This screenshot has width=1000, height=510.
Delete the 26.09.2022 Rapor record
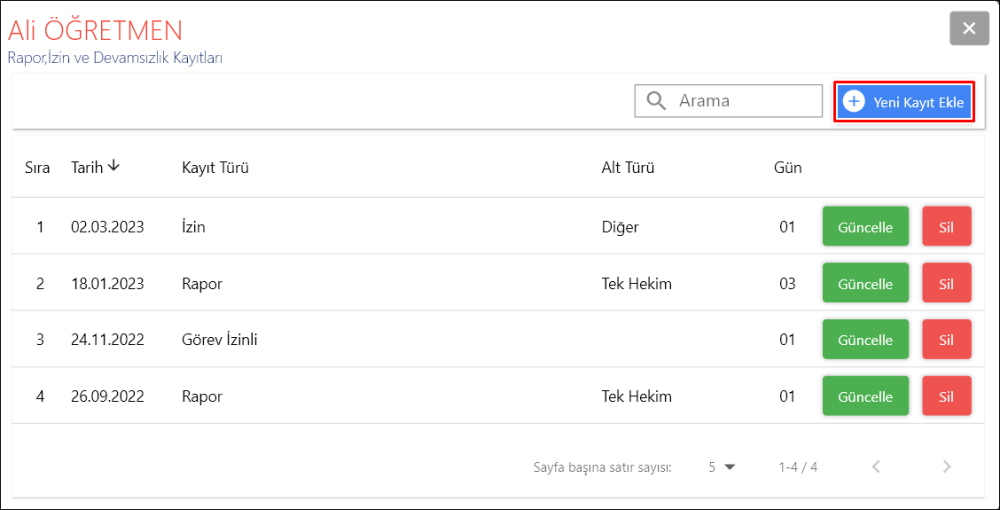[946, 396]
